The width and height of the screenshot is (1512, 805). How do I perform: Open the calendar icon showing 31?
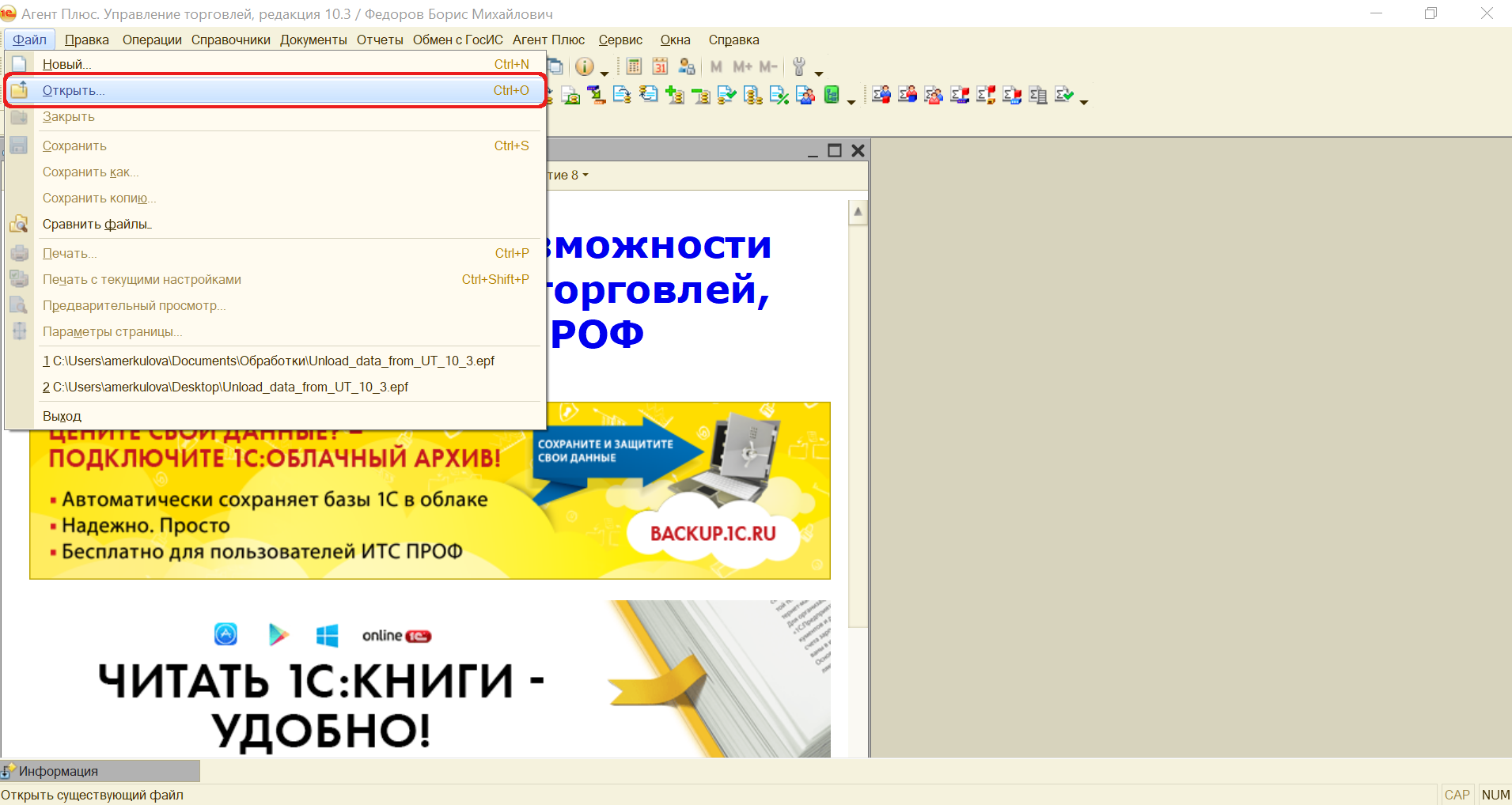click(660, 66)
